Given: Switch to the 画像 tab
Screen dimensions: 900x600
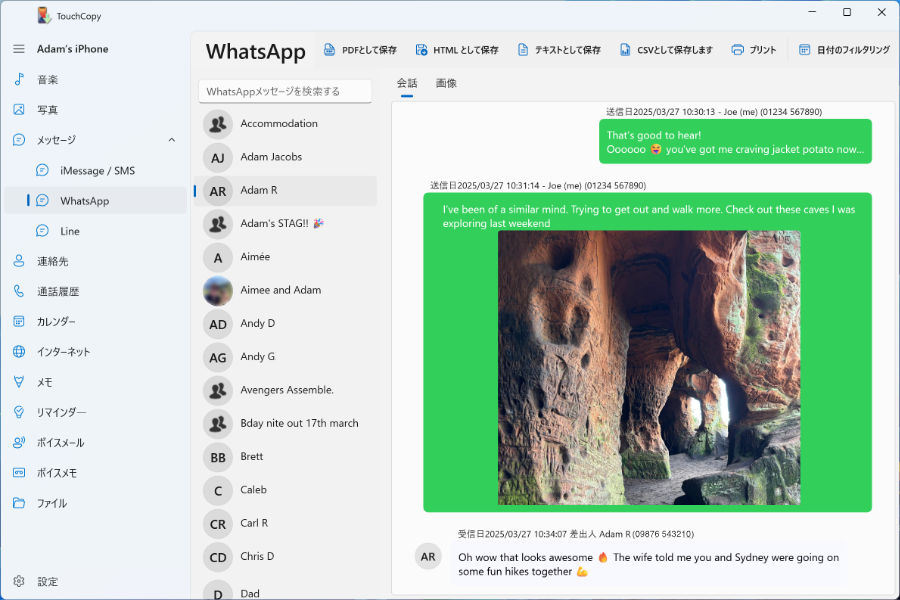Looking at the screenshot, I should tap(446, 84).
